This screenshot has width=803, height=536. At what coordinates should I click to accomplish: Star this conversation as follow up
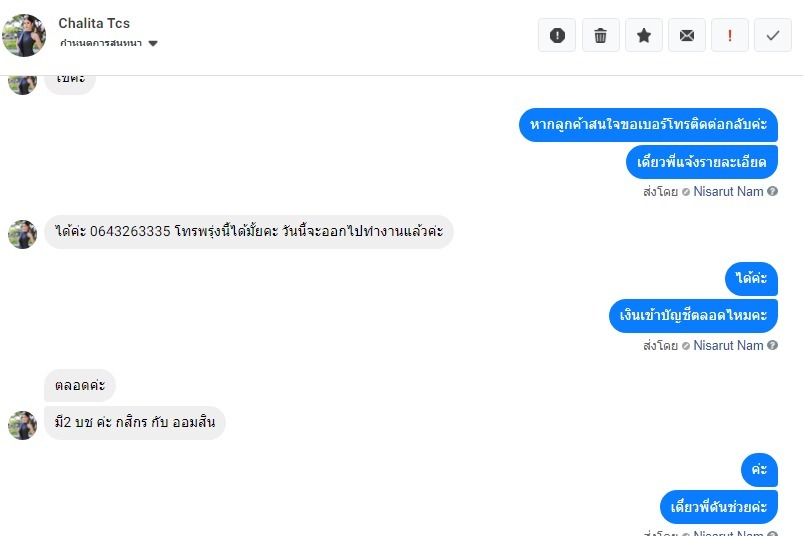(x=644, y=35)
